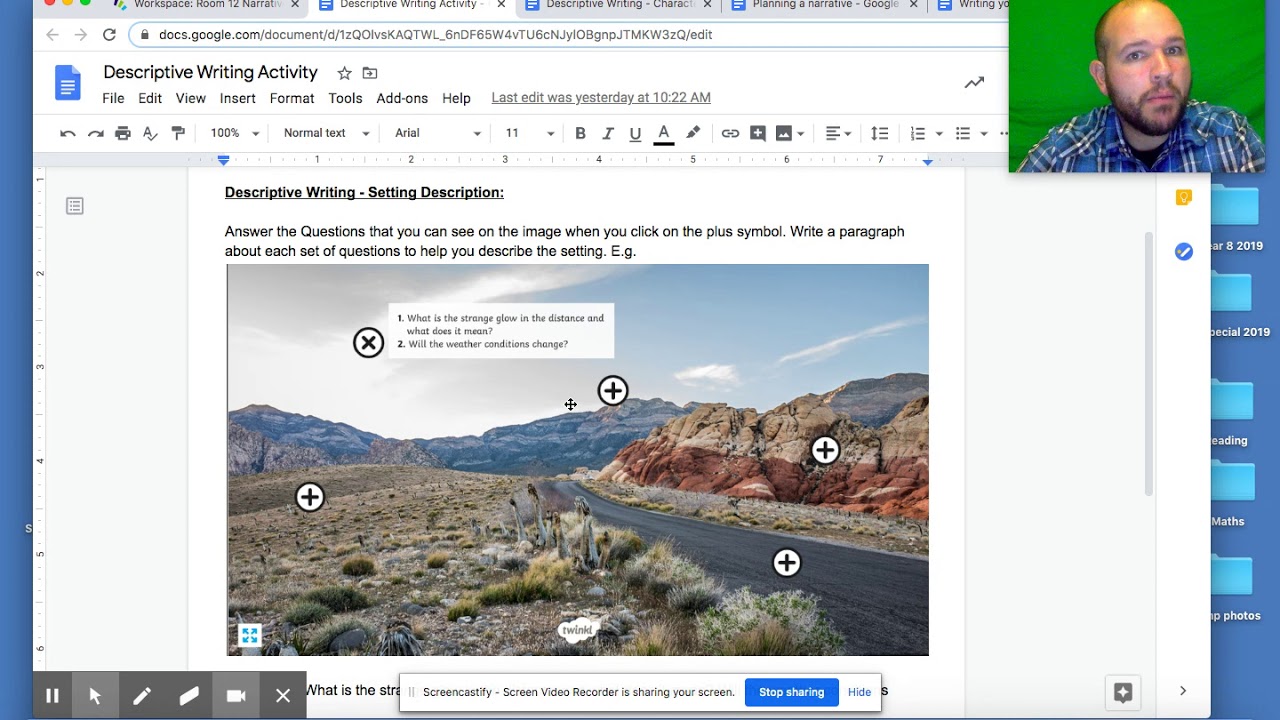Pause the Screencastify recording
This screenshot has width=1280, height=720.
52,696
